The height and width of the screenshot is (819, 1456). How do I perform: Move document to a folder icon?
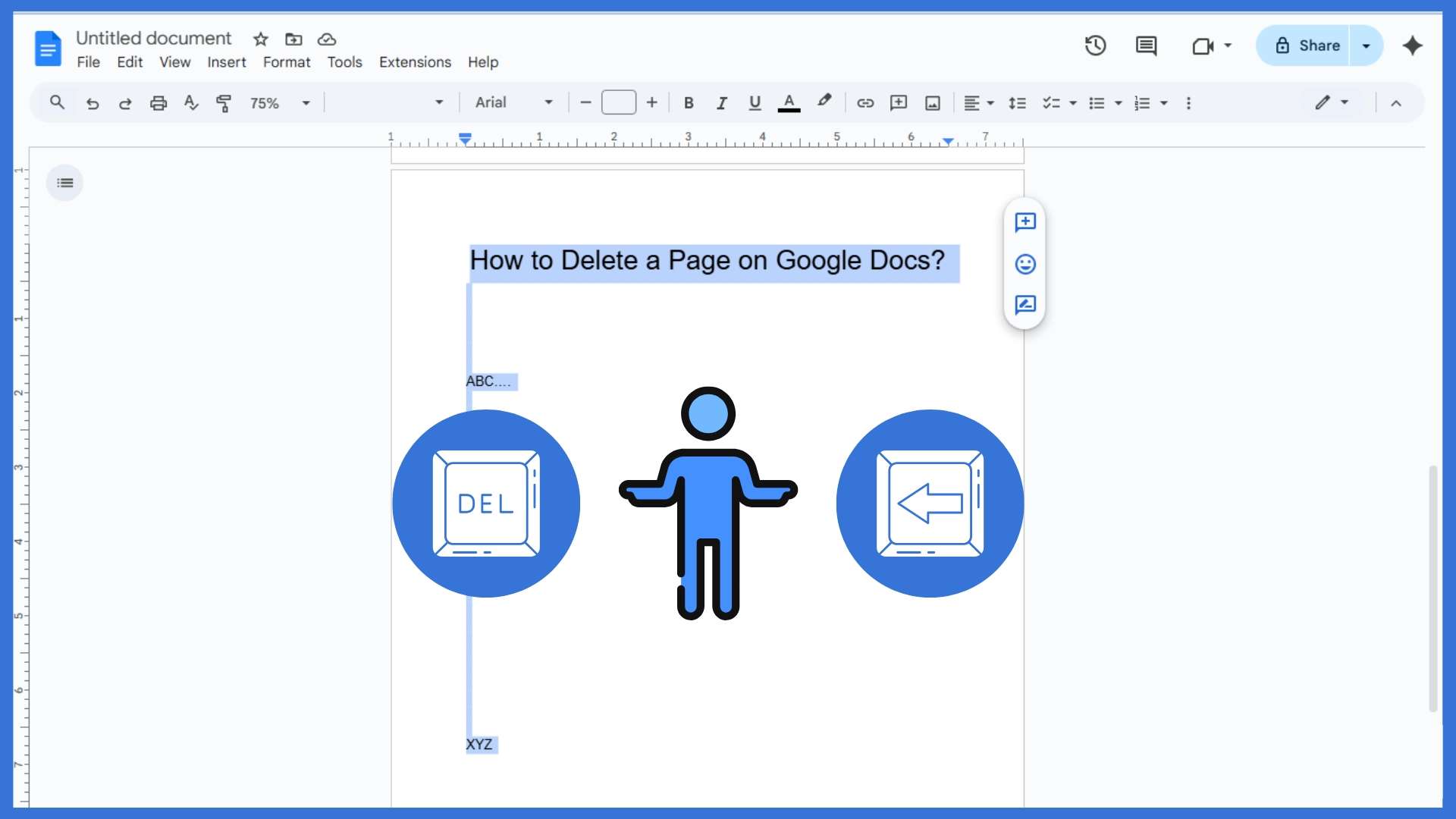point(293,39)
